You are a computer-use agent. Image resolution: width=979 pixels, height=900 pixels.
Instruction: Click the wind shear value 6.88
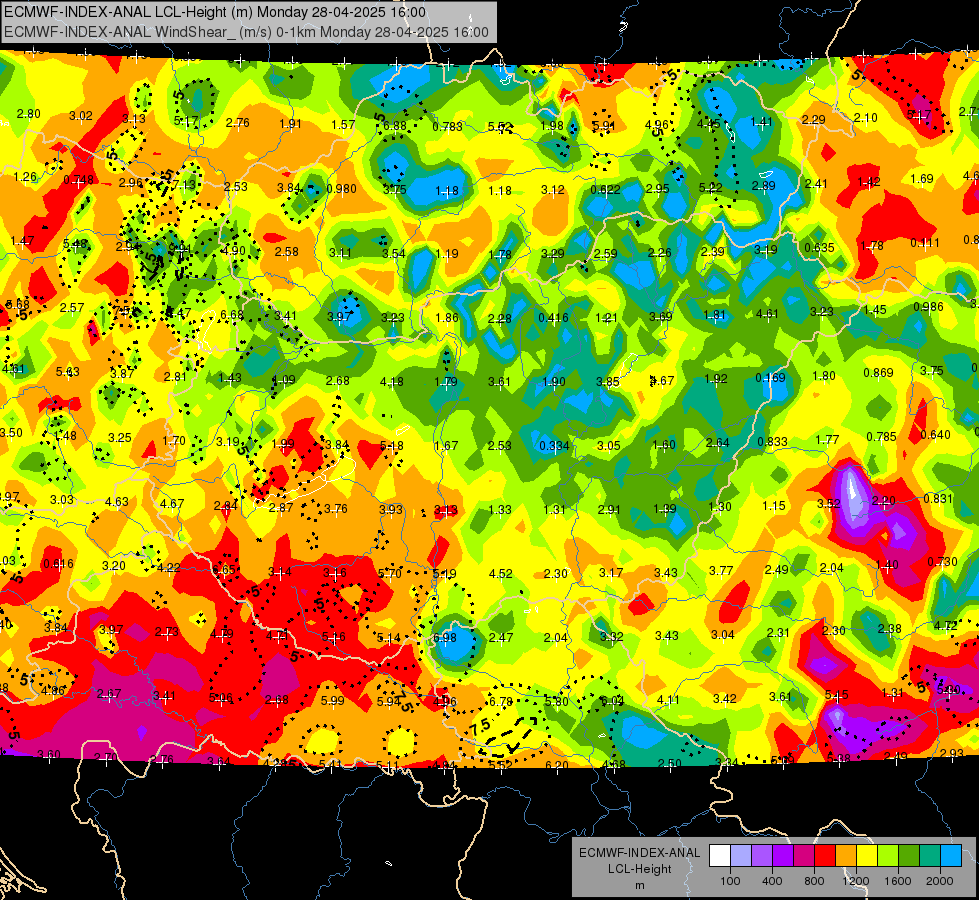[x=395, y=126]
